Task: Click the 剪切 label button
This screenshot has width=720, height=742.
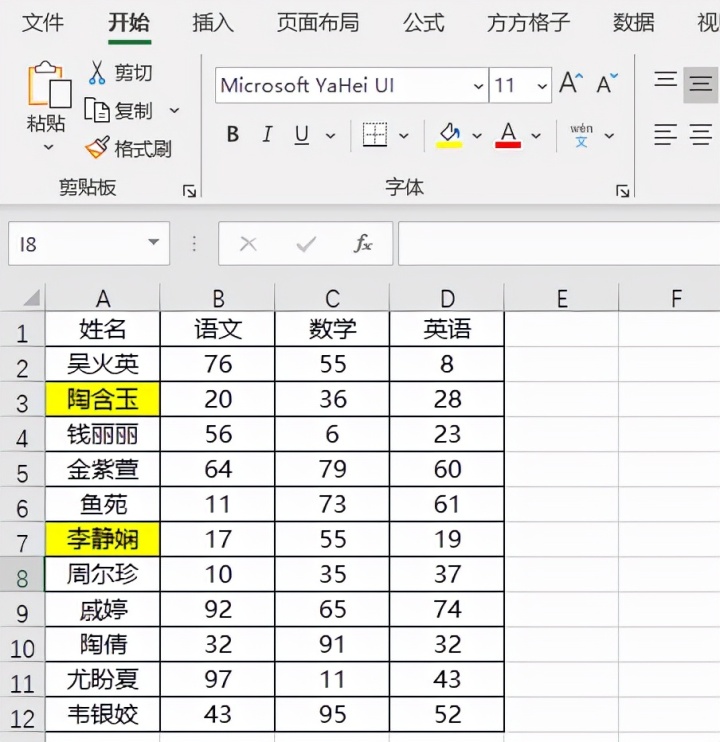Action: point(133,73)
